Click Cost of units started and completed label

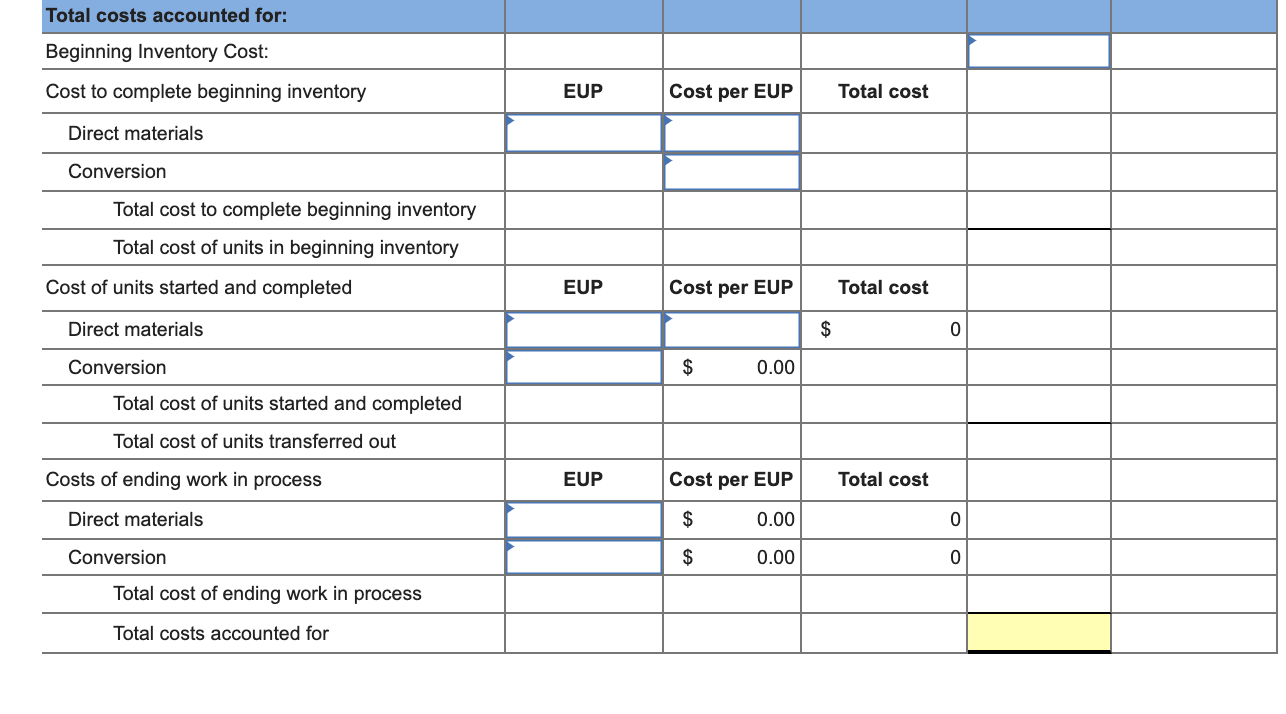[199, 287]
